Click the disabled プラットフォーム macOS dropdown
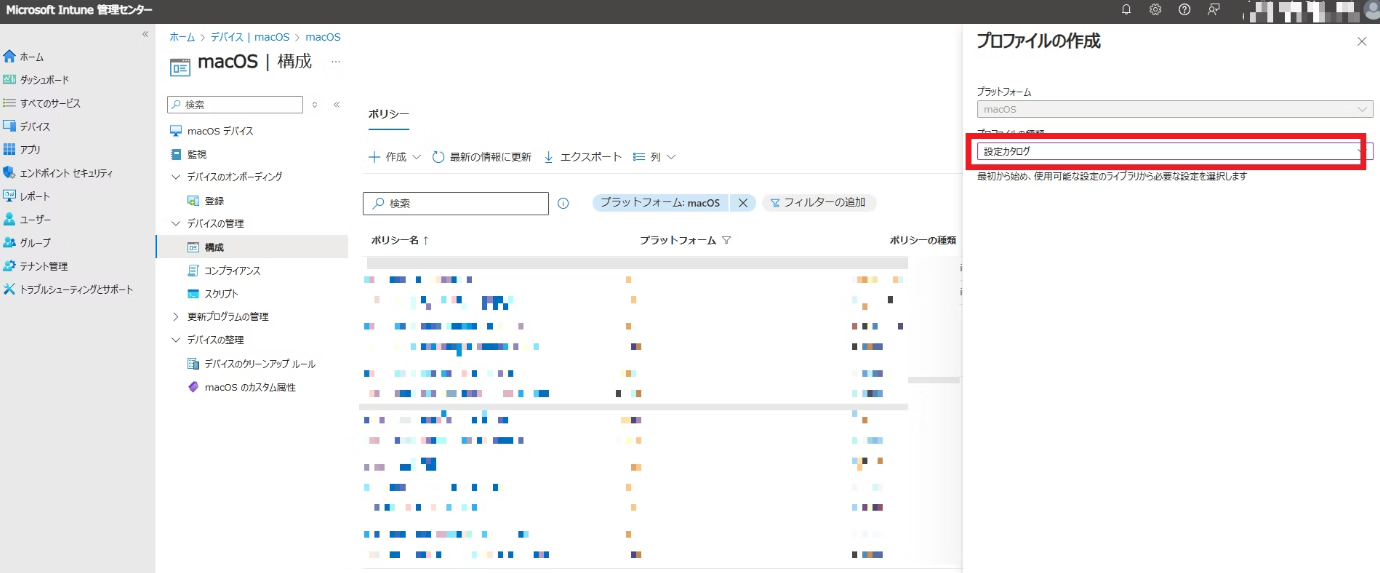Image resolution: width=1380 pixels, height=573 pixels. [1175, 109]
